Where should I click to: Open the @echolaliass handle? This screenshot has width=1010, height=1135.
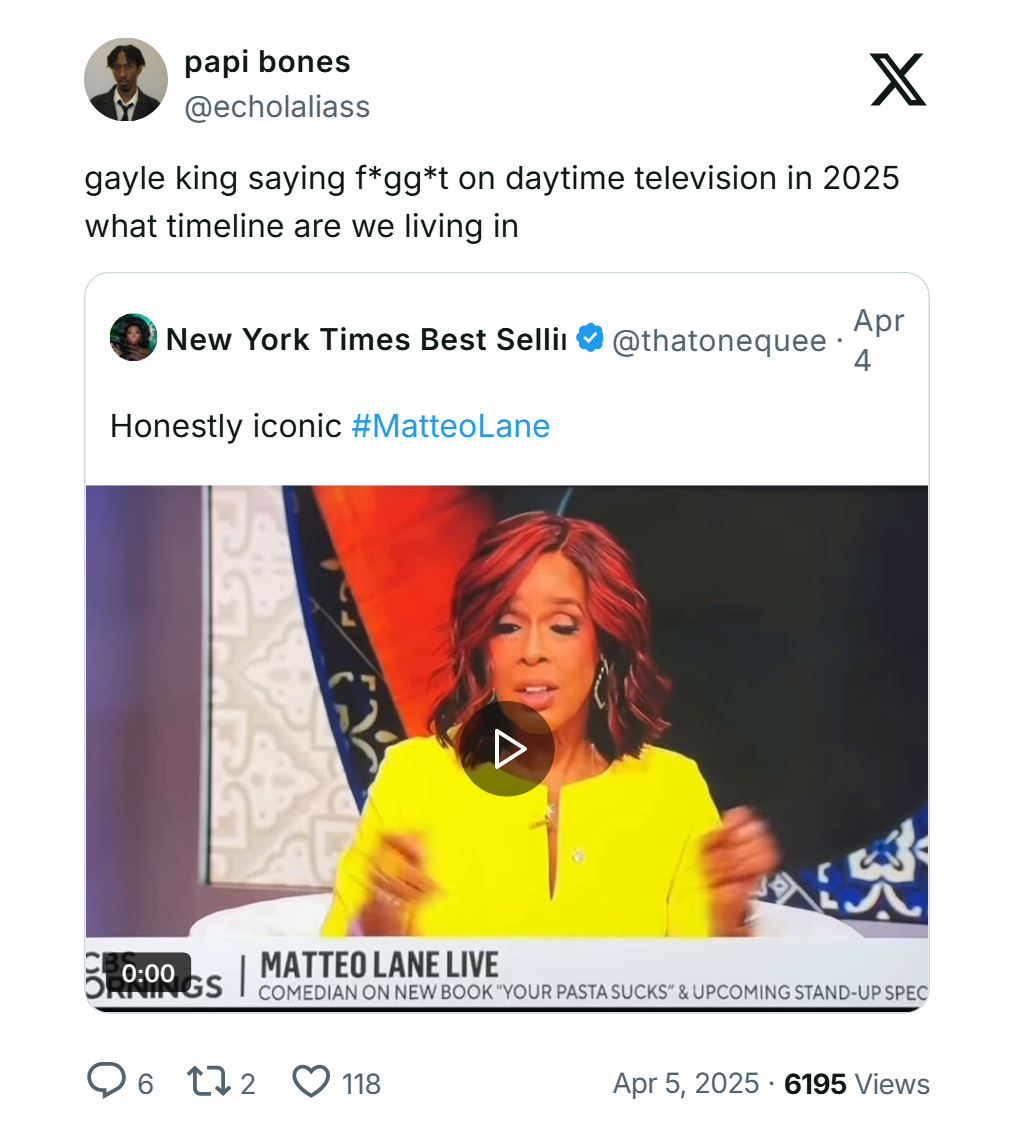pyautogui.click(x=277, y=107)
